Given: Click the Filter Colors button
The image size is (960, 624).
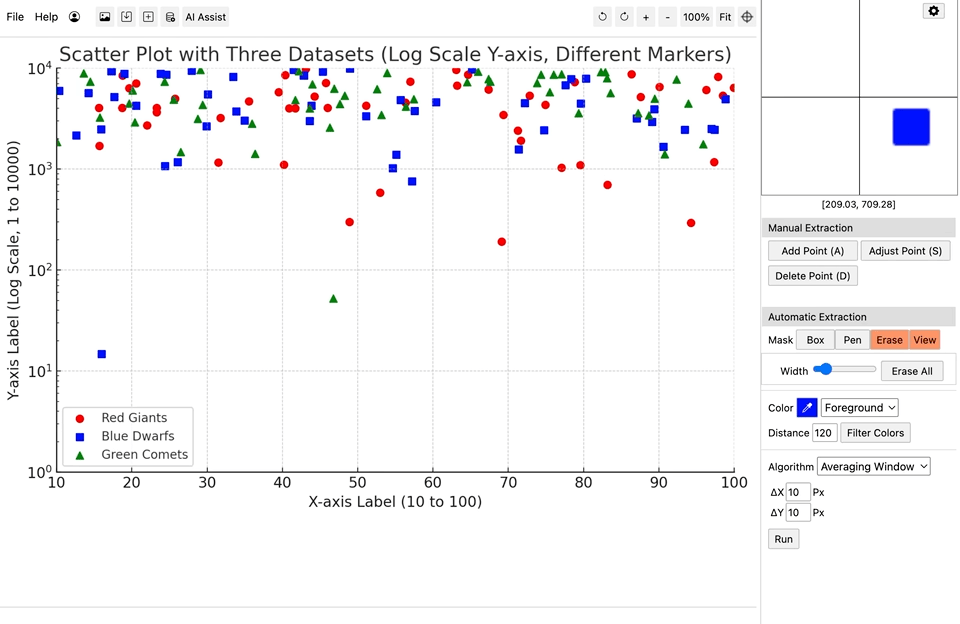Looking at the screenshot, I should (875, 432).
